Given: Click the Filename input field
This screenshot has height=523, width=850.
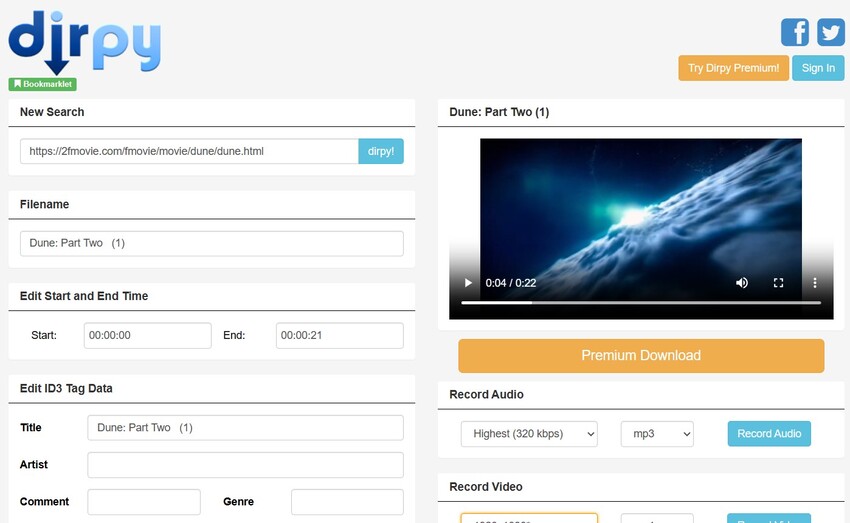Looking at the screenshot, I should coord(211,243).
